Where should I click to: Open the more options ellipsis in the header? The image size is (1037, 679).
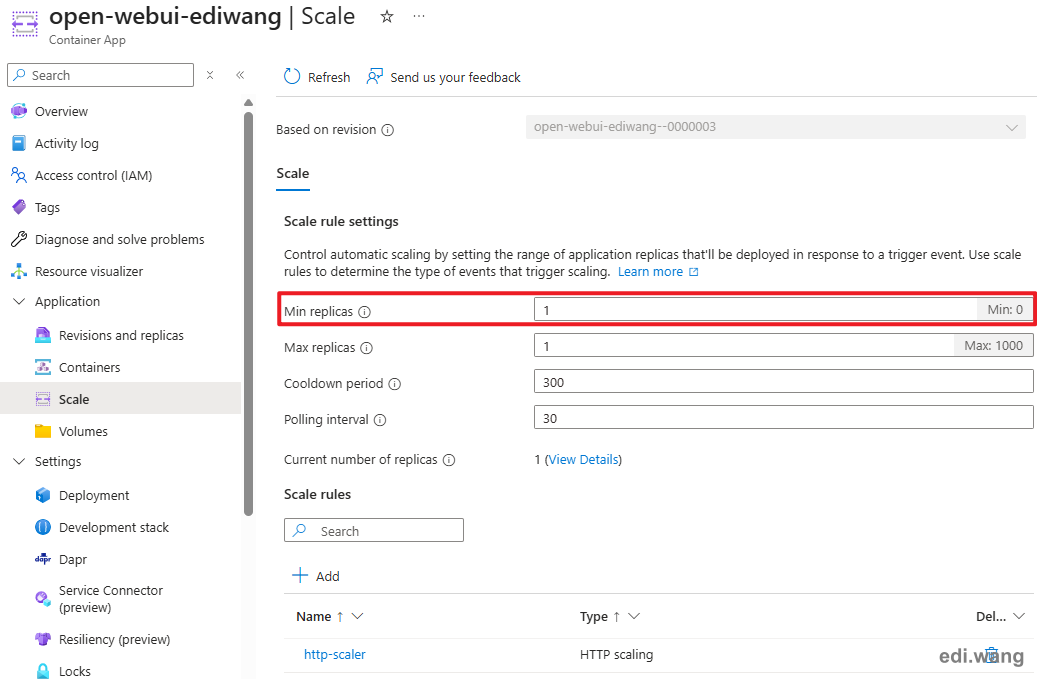pos(419,16)
